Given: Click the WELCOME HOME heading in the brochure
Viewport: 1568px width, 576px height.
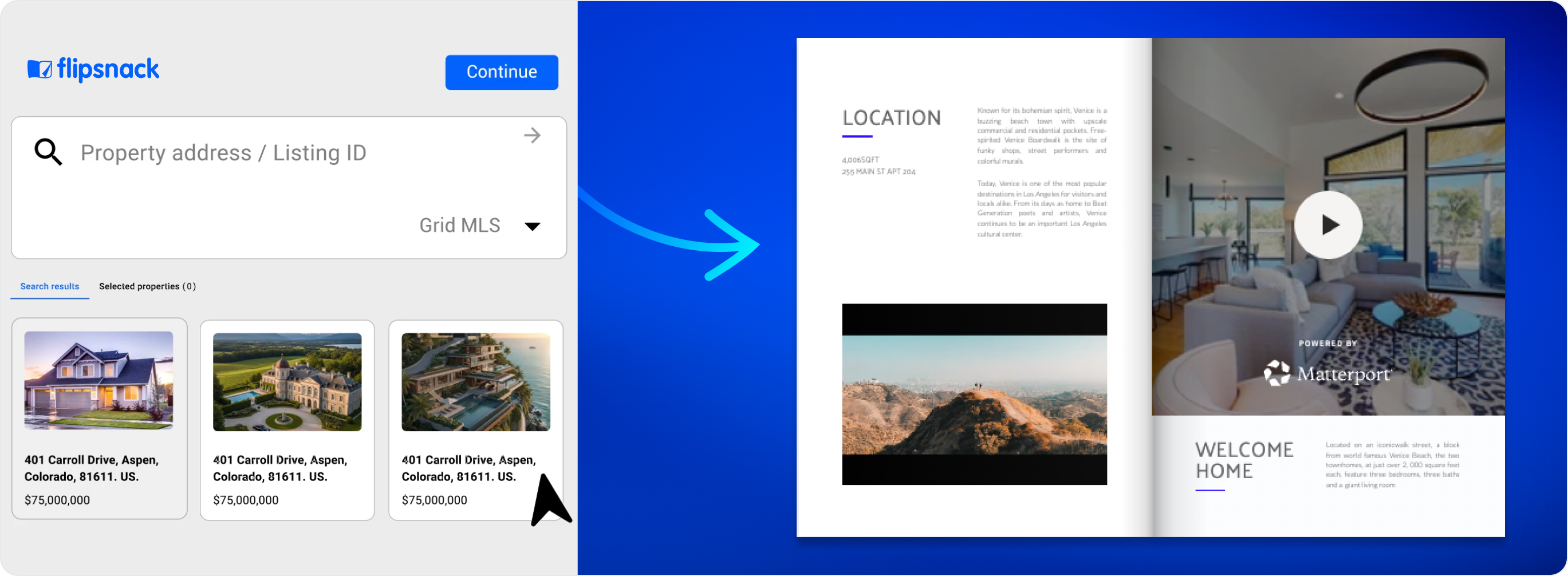Looking at the screenshot, I should pos(1243,460).
